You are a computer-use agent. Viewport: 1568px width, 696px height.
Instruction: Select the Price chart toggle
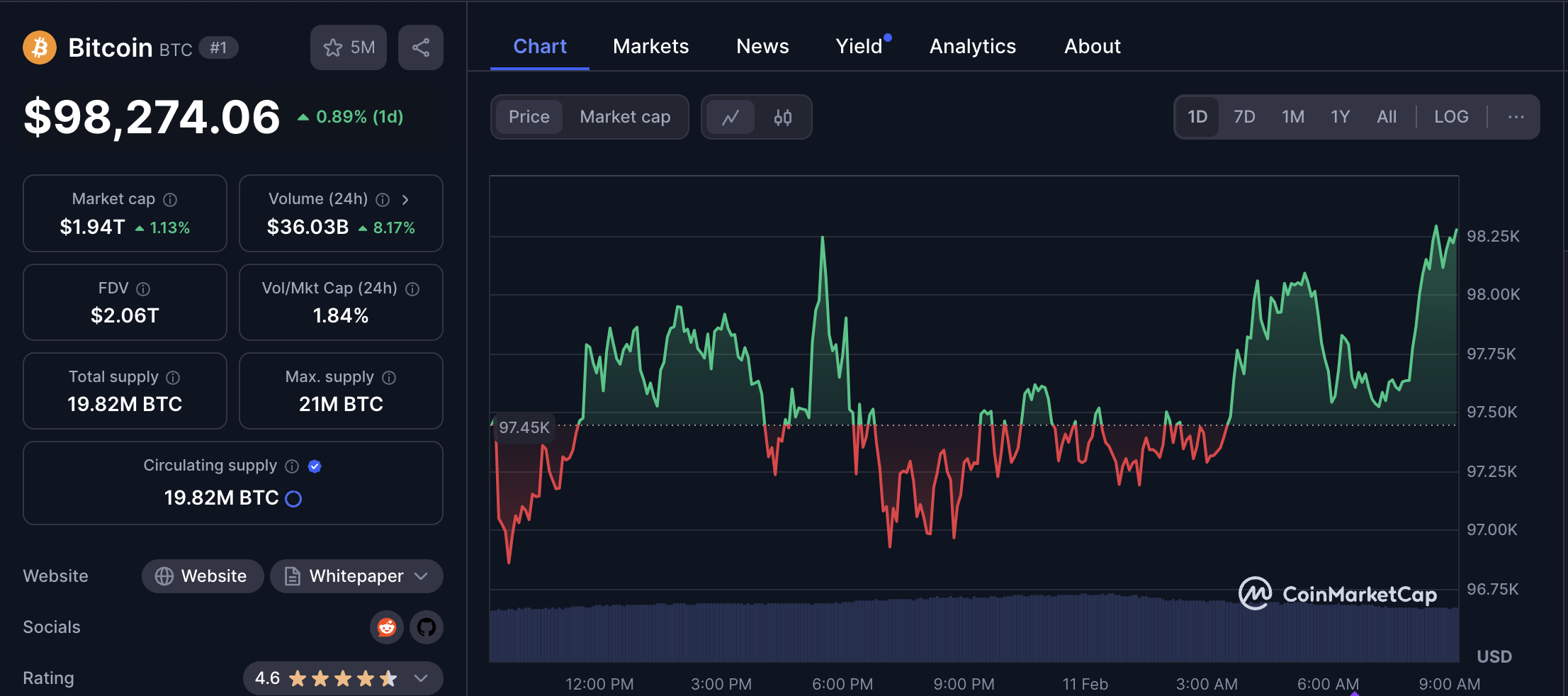529,117
